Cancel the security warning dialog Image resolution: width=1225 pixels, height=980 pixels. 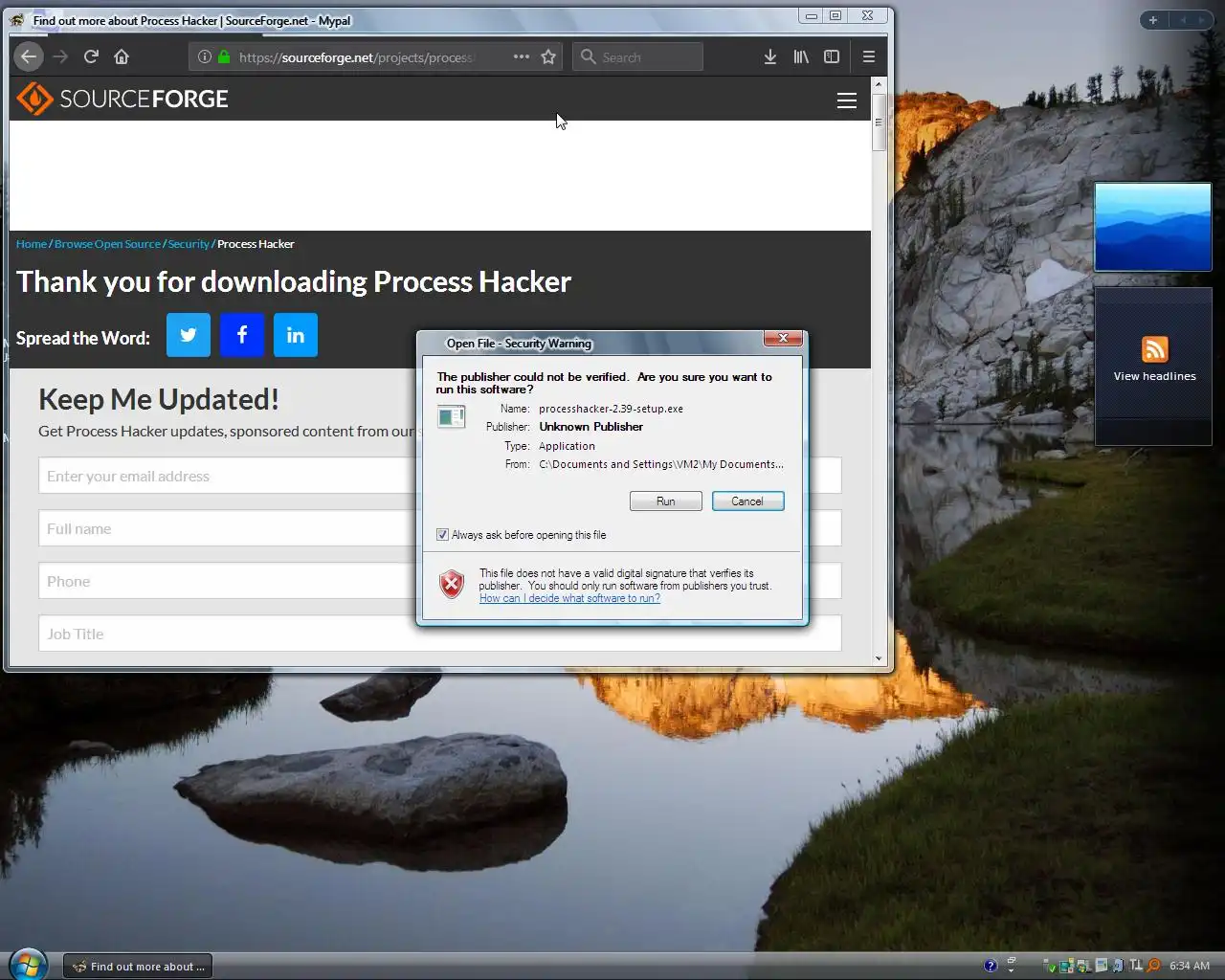(747, 501)
